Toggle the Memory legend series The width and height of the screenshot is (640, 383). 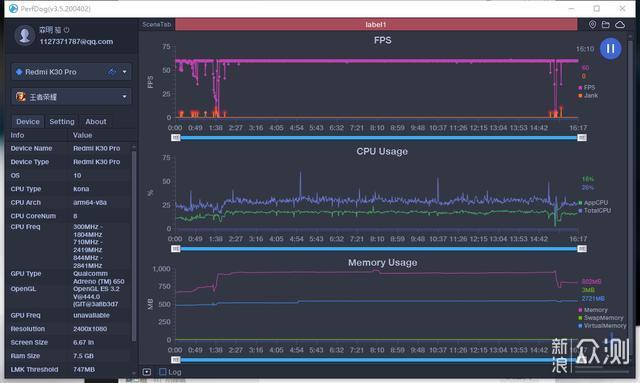point(593,310)
